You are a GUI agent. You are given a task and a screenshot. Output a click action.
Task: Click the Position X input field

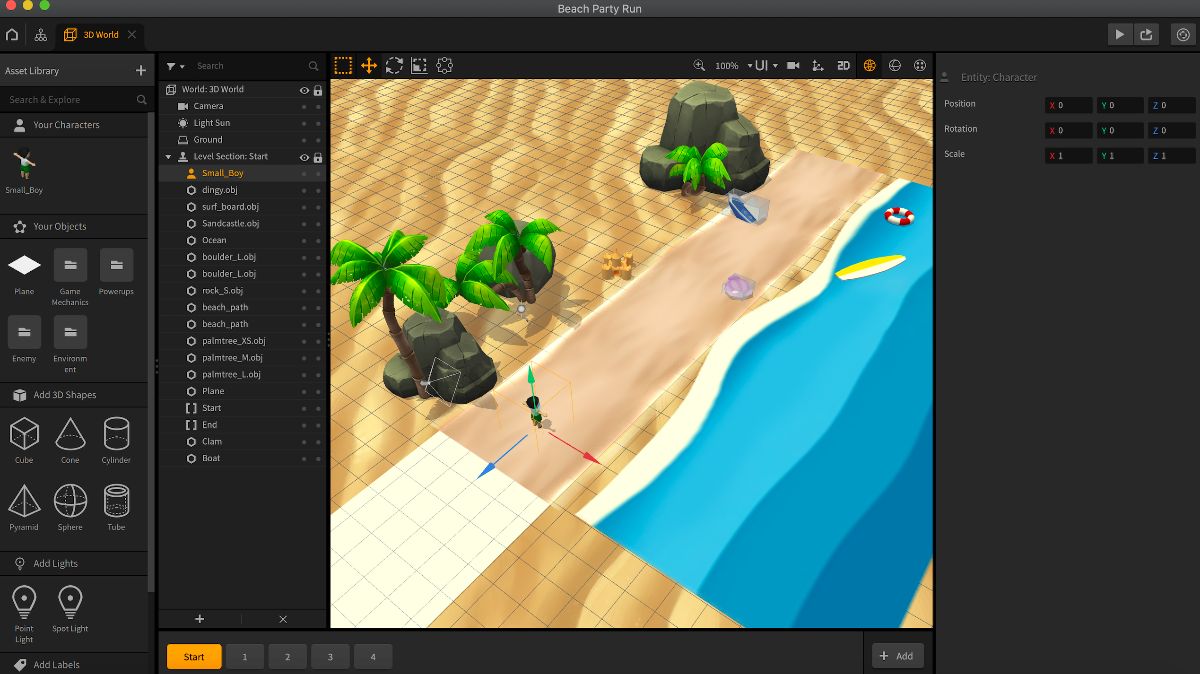tap(1068, 105)
